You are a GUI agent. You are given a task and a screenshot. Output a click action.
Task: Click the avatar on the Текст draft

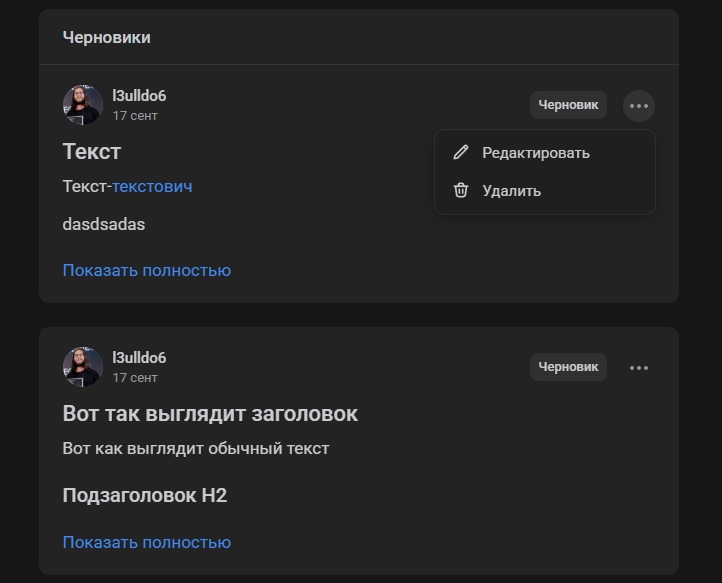83,105
